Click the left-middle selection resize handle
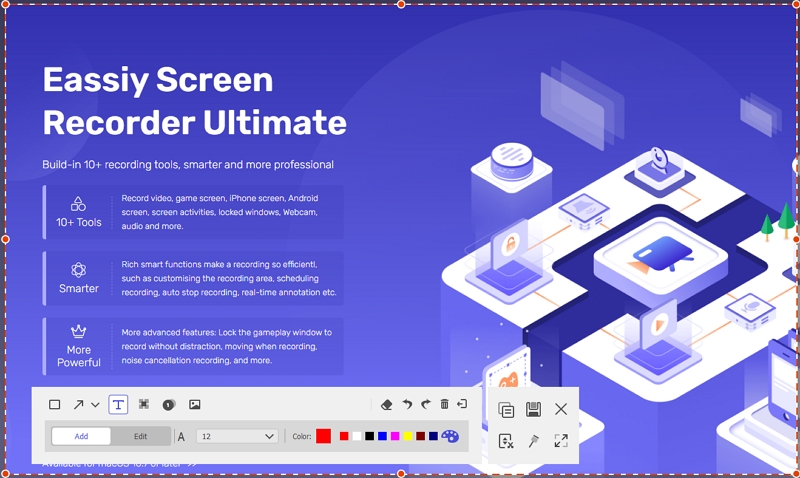The image size is (800, 478). 5,239
